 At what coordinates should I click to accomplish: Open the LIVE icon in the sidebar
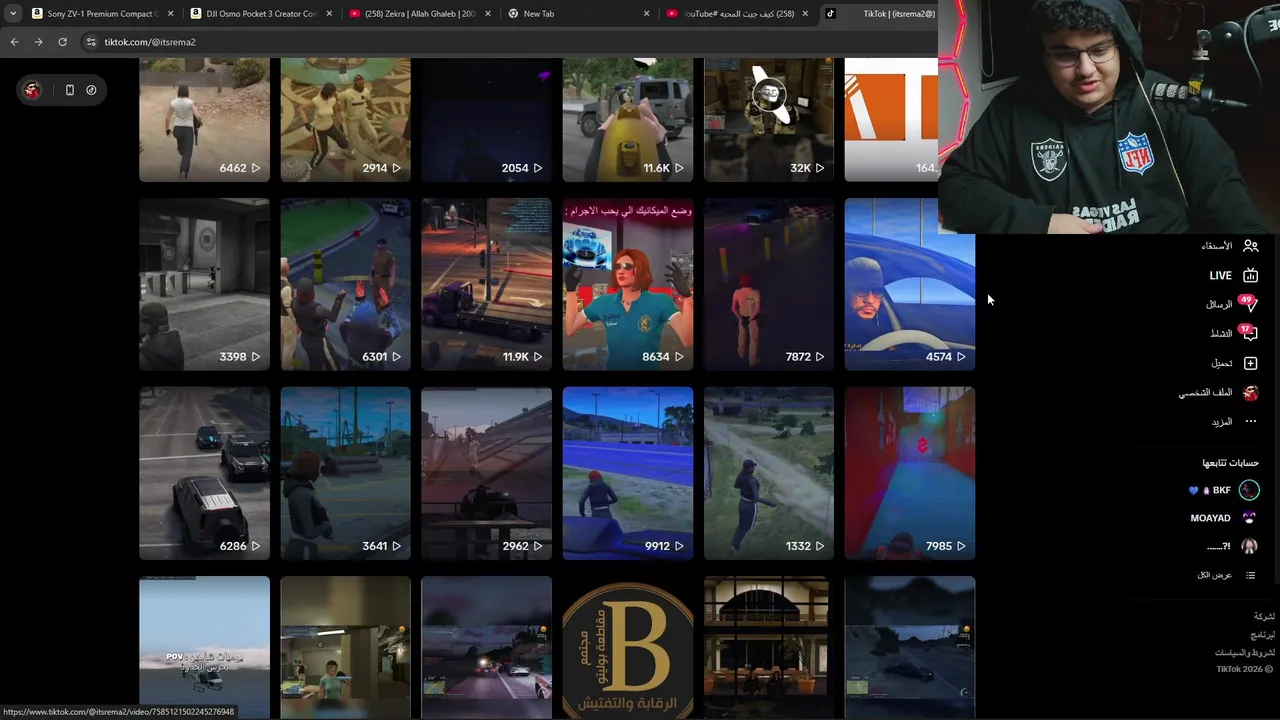point(1250,276)
